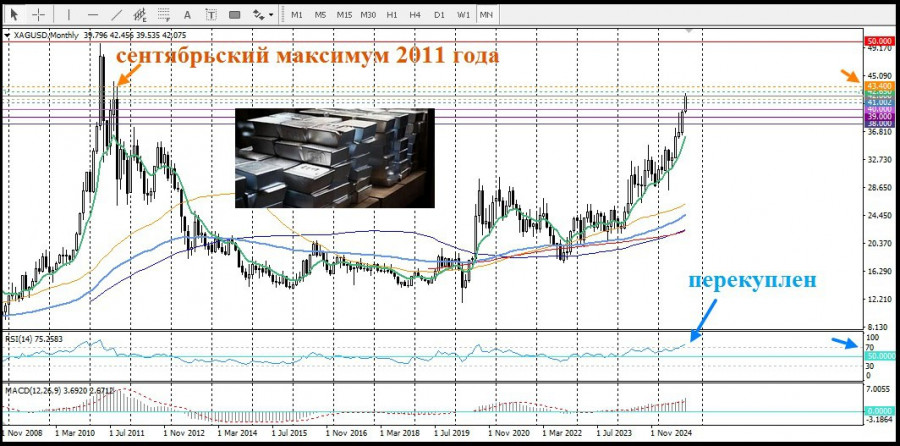
Task: Click the equidistant channel tool
Action: 139,14
